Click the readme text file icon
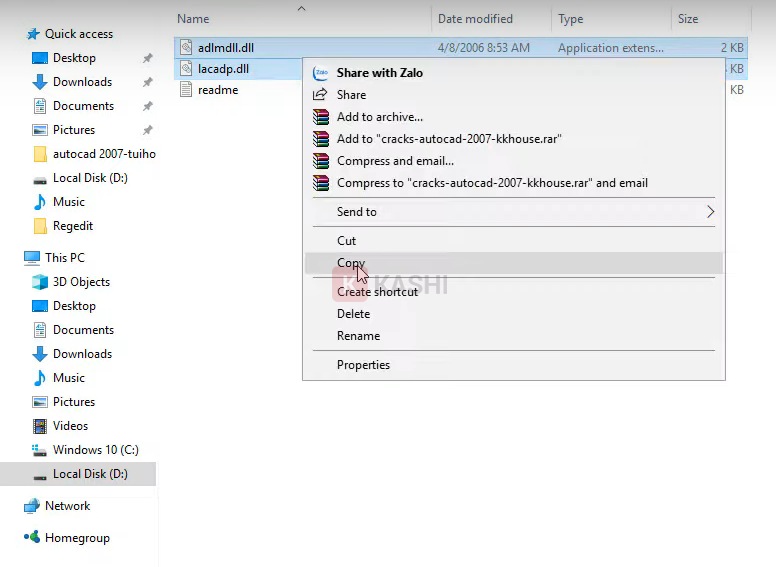Viewport: 776px width, 567px height. [x=186, y=90]
